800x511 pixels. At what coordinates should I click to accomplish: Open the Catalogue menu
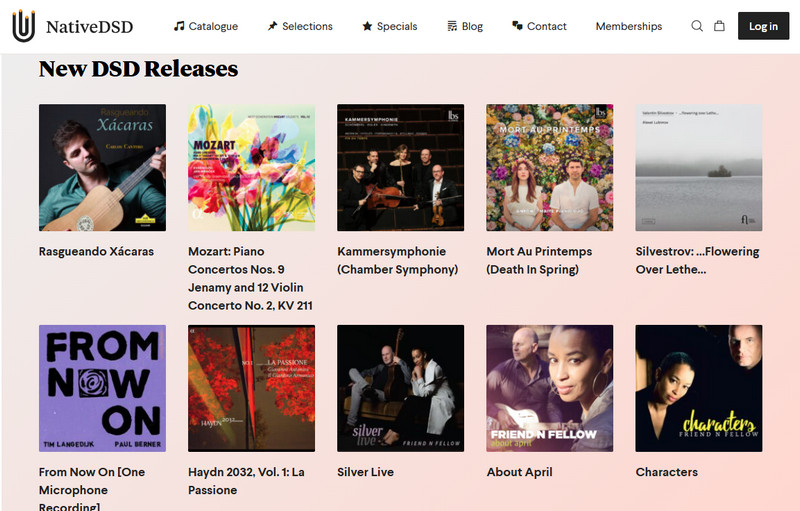(x=206, y=26)
